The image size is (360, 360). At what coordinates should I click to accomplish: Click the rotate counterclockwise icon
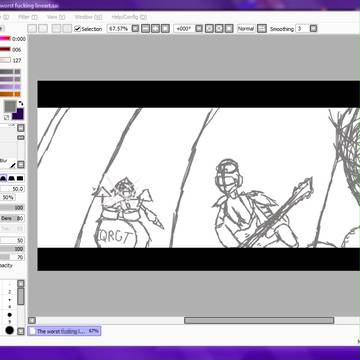pos(209,29)
